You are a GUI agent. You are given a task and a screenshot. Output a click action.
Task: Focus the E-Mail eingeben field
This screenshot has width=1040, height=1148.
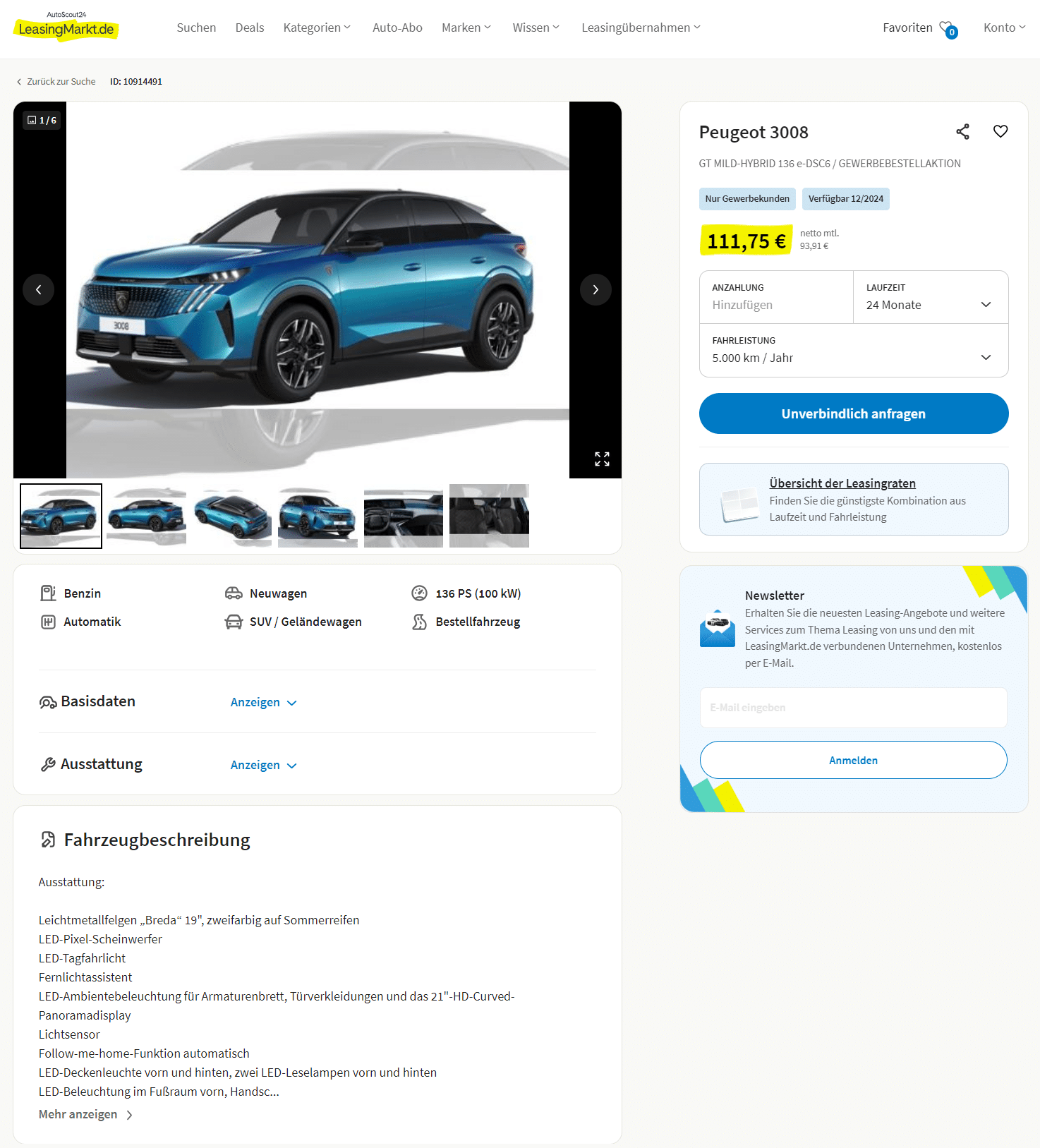(854, 708)
